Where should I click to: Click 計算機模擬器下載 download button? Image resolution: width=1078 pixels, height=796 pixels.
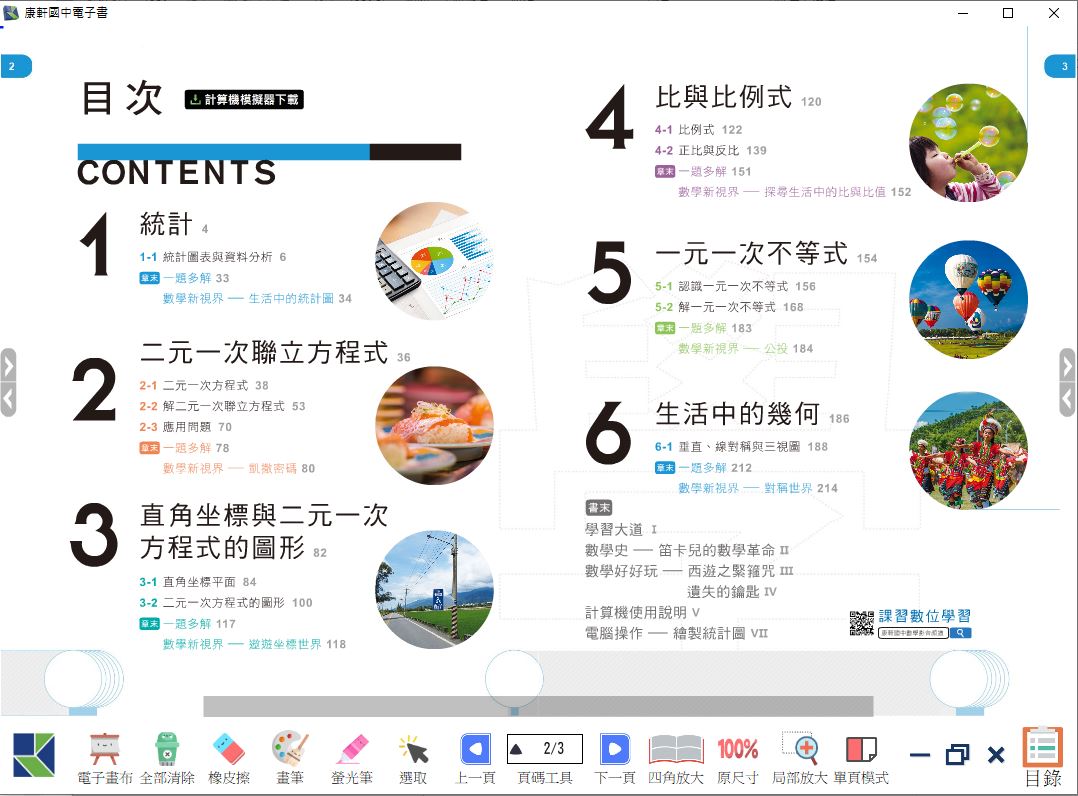(x=244, y=99)
